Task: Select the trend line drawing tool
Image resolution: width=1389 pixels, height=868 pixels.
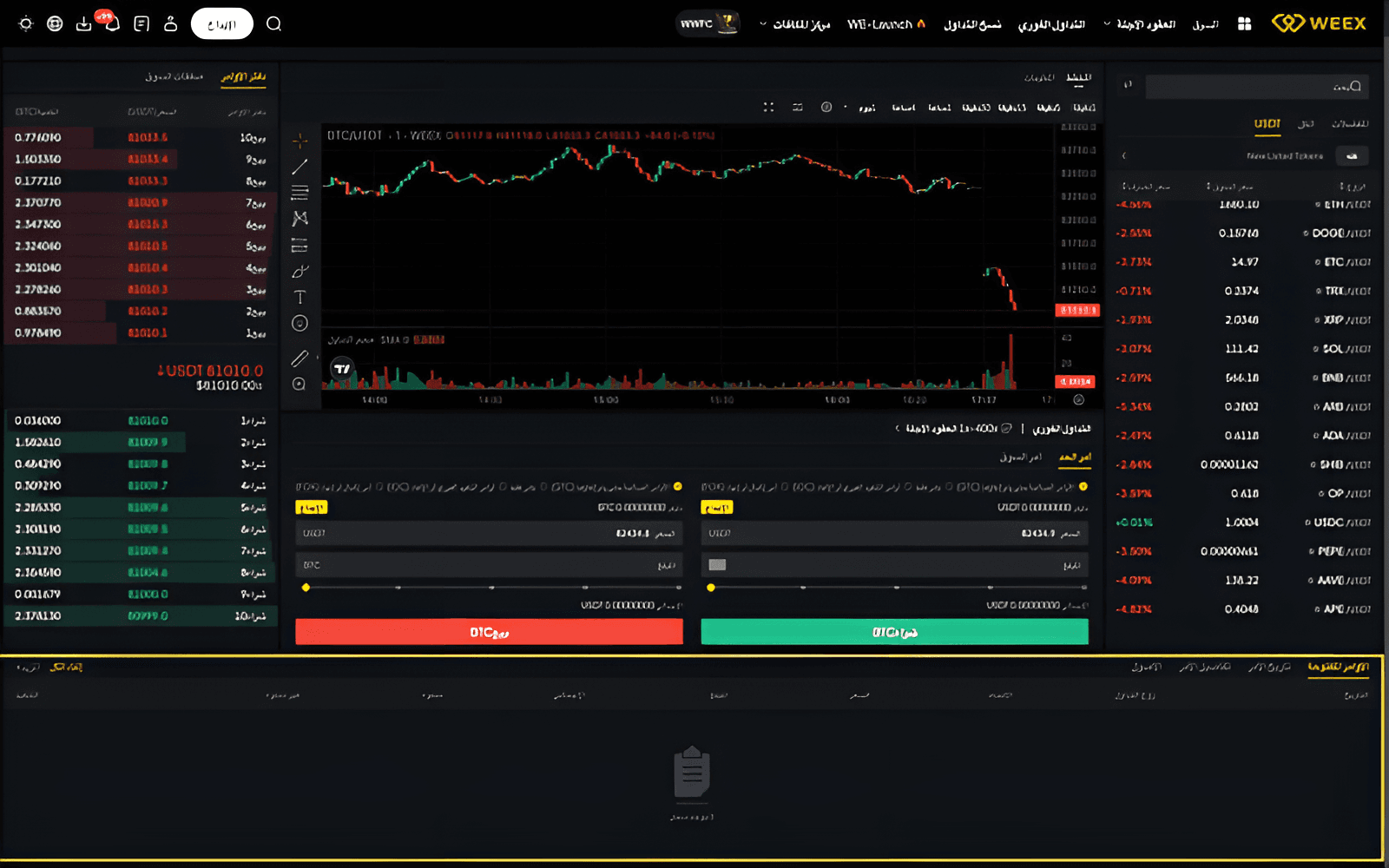Action: pyautogui.click(x=300, y=167)
